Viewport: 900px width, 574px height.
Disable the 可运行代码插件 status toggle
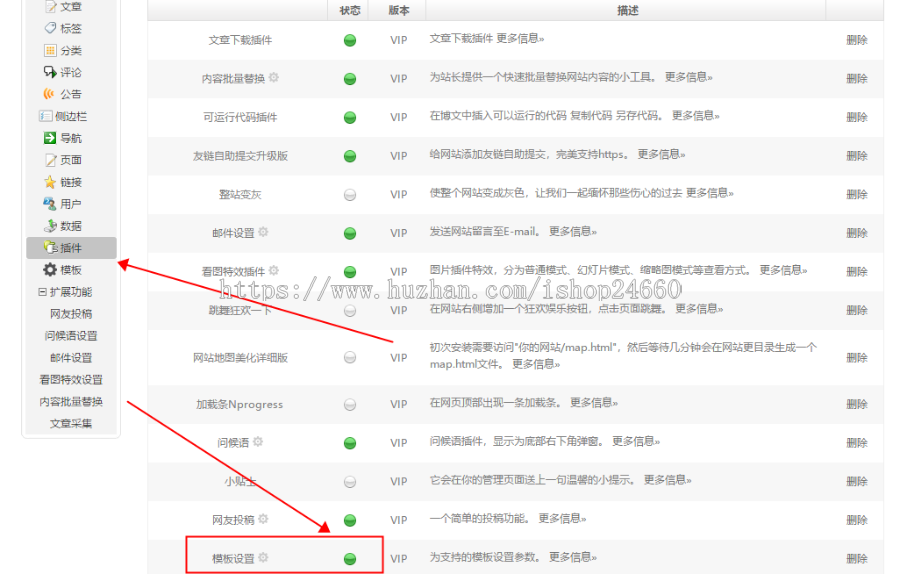coord(350,118)
